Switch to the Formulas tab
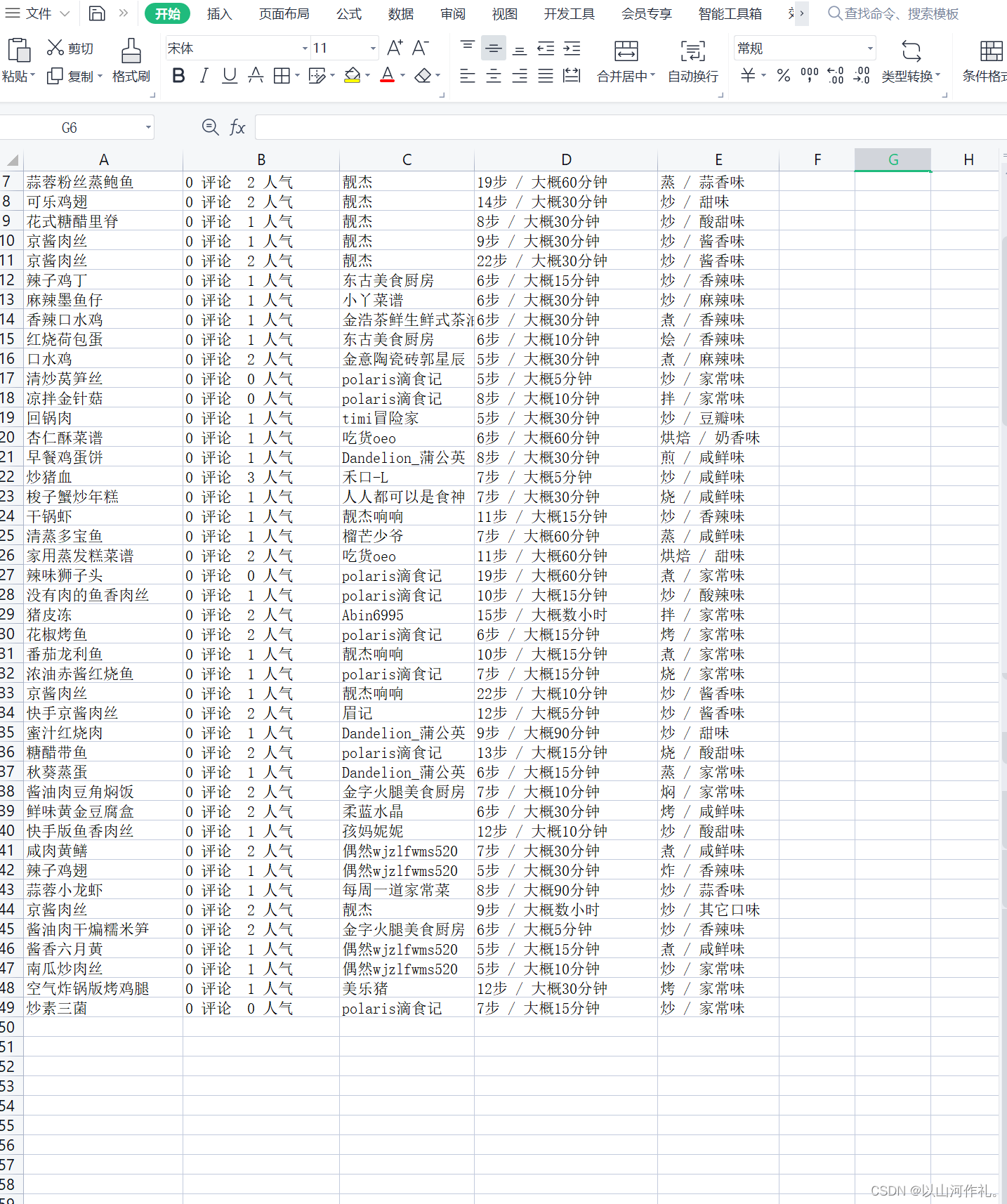 [348, 13]
